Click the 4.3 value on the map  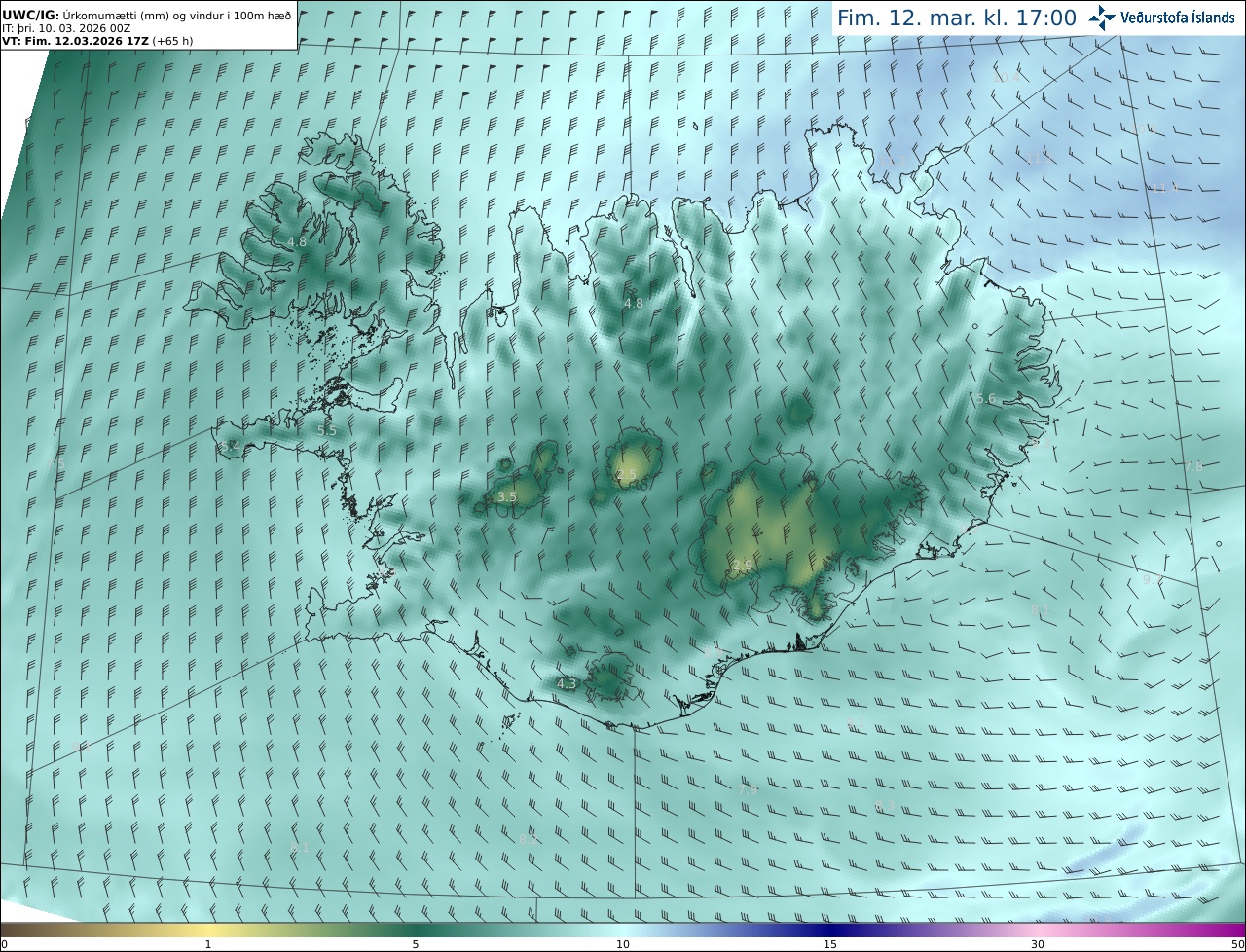pos(567,684)
